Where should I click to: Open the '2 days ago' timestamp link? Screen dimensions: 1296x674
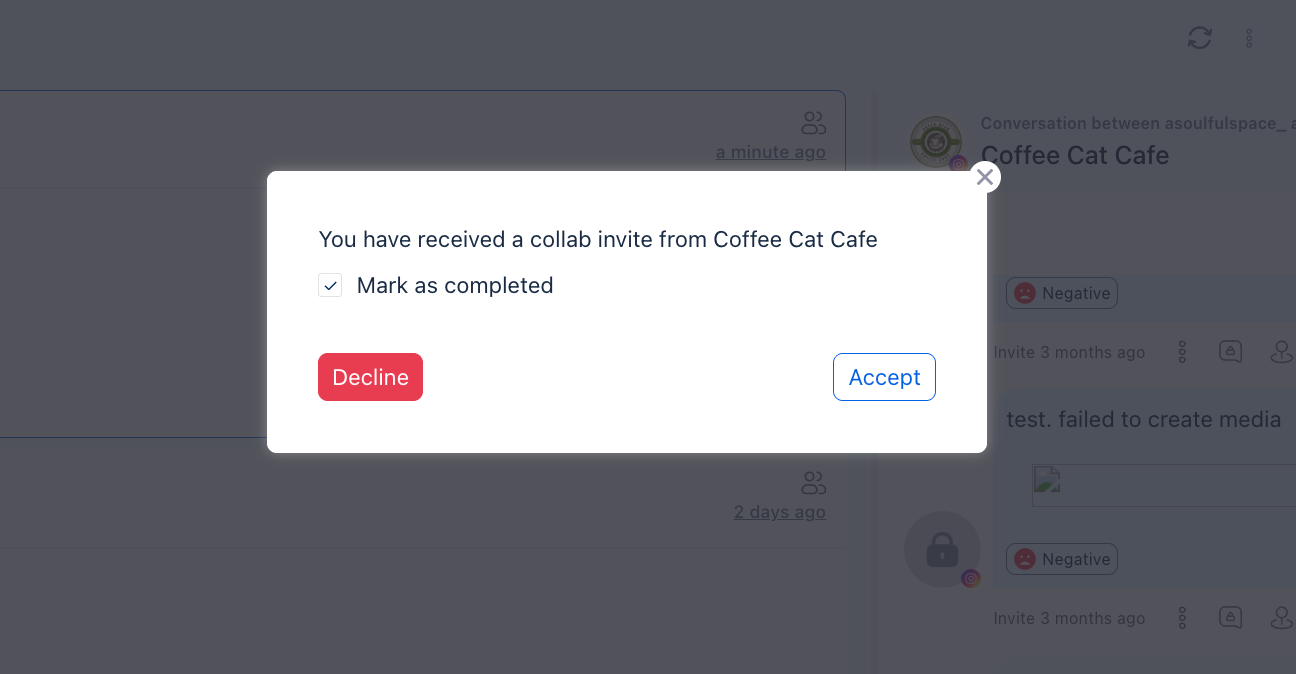coord(780,512)
